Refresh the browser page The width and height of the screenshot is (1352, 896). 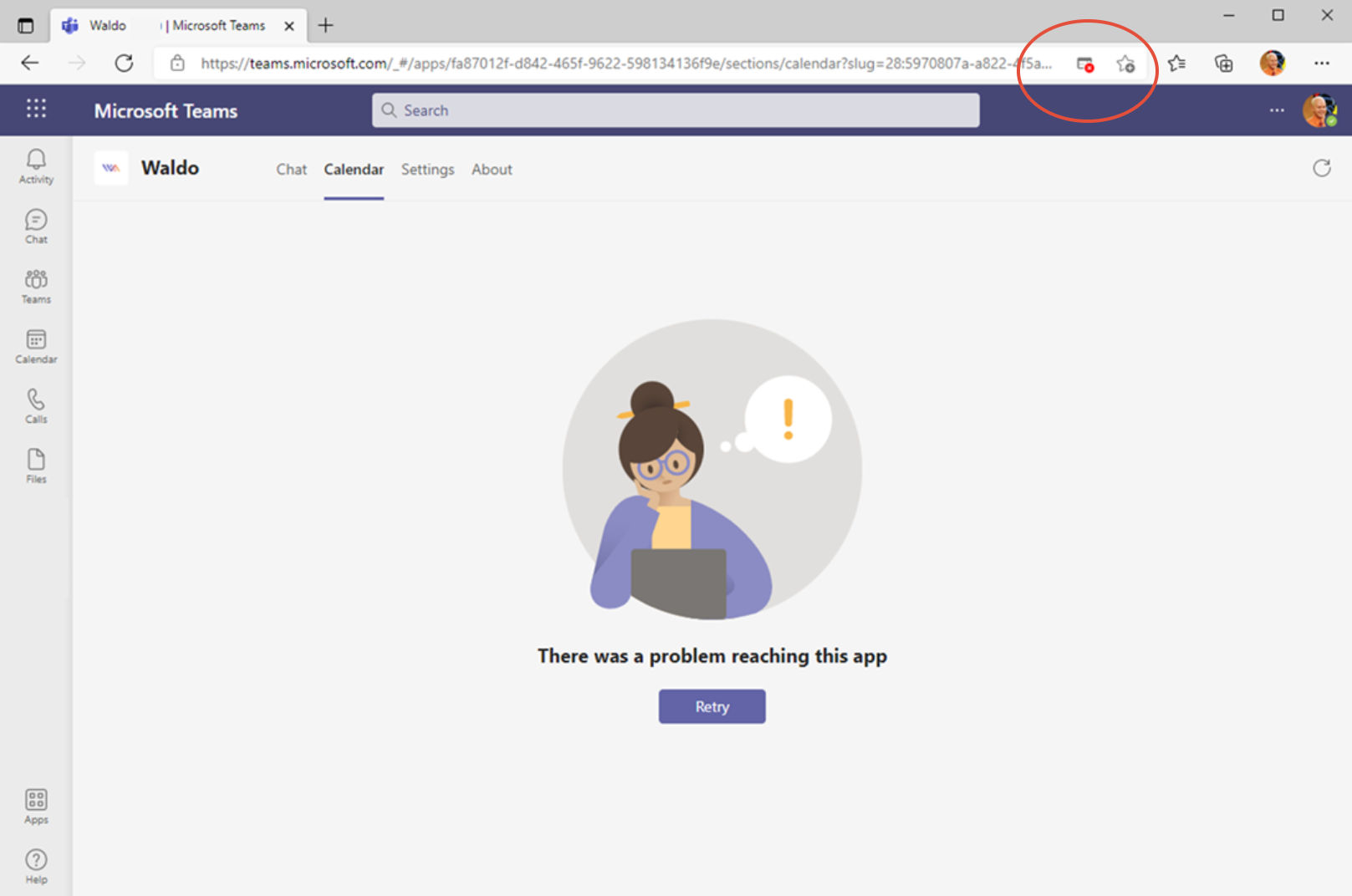pyautogui.click(x=124, y=63)
